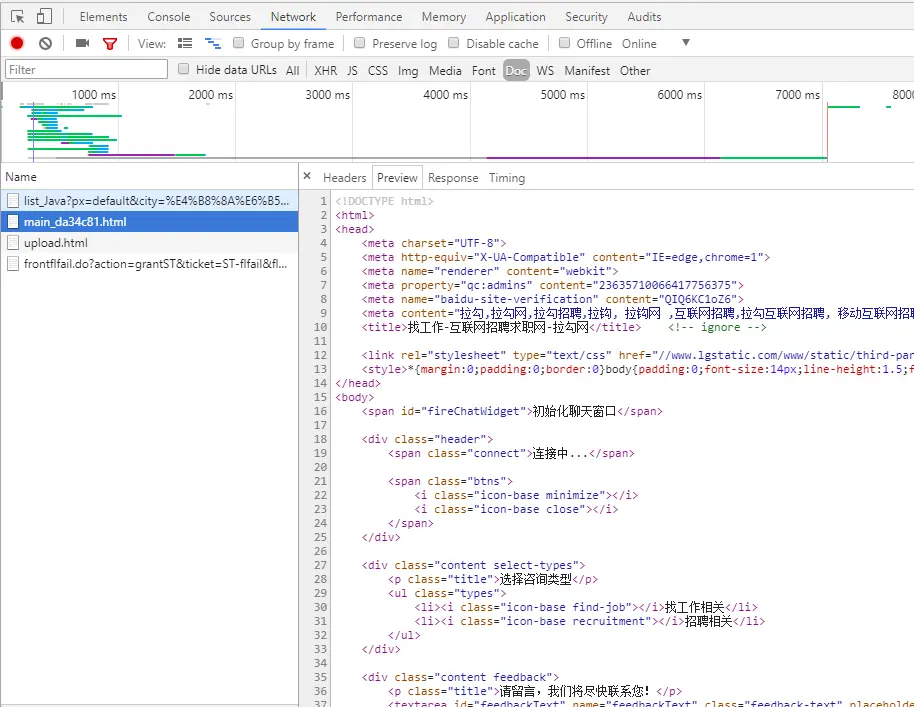Image resolution: width=914 pixels, height=707 pixels.
Task: Filter requests by XHR type
Action: coord(325,71)
